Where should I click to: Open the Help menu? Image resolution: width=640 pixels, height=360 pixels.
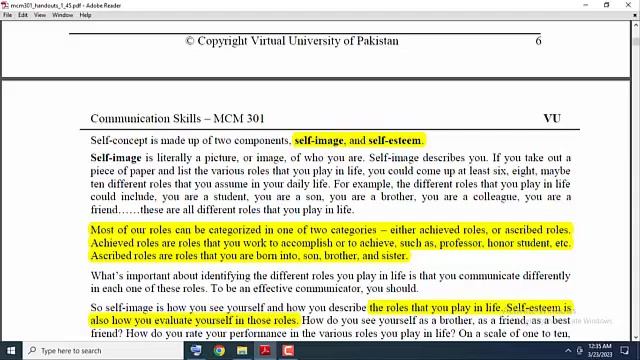[85, 15]
